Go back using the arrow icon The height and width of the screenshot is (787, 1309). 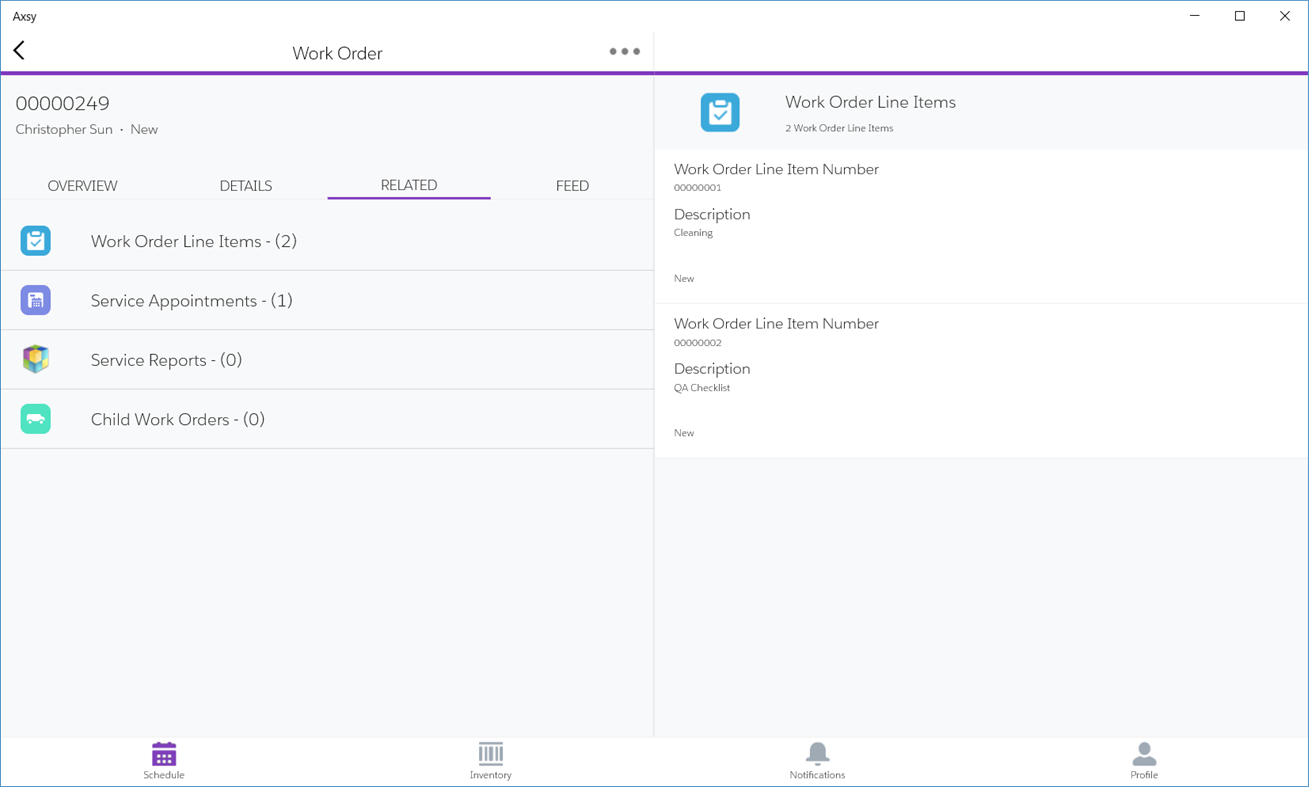click(x=18, y=49)
